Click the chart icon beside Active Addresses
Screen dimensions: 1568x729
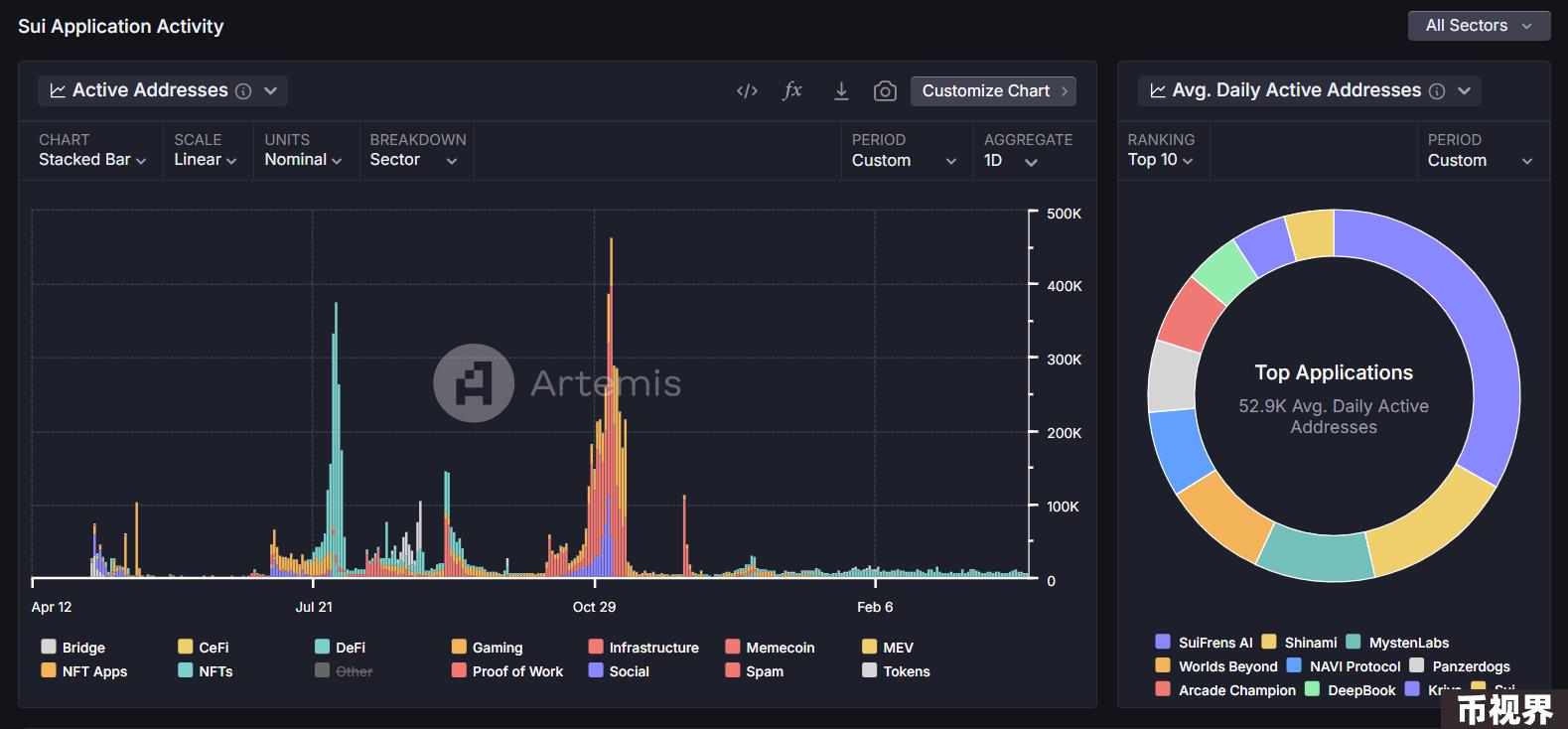pyautogui.click(x=58, y=90)
